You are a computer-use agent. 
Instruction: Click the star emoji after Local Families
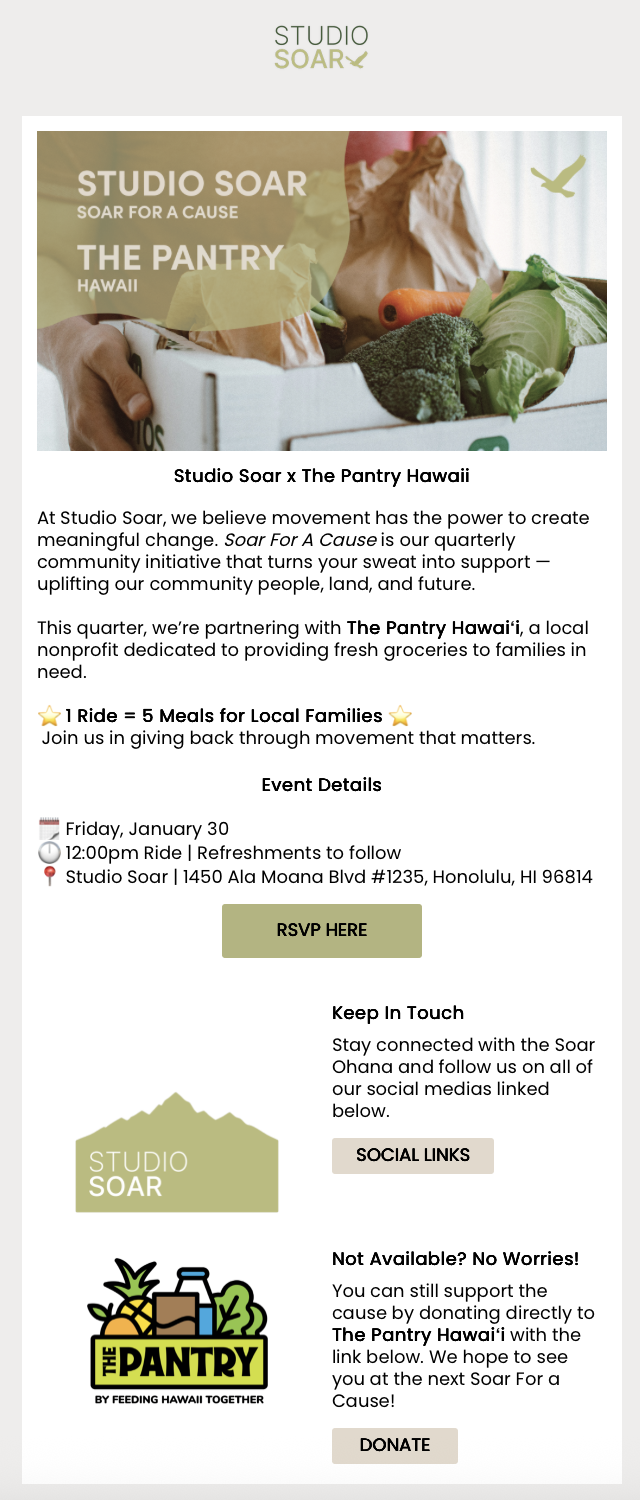point(400,716)
